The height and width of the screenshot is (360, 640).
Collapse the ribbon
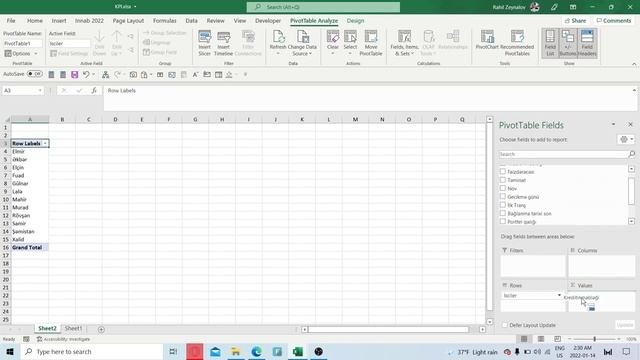coord(634,64)
